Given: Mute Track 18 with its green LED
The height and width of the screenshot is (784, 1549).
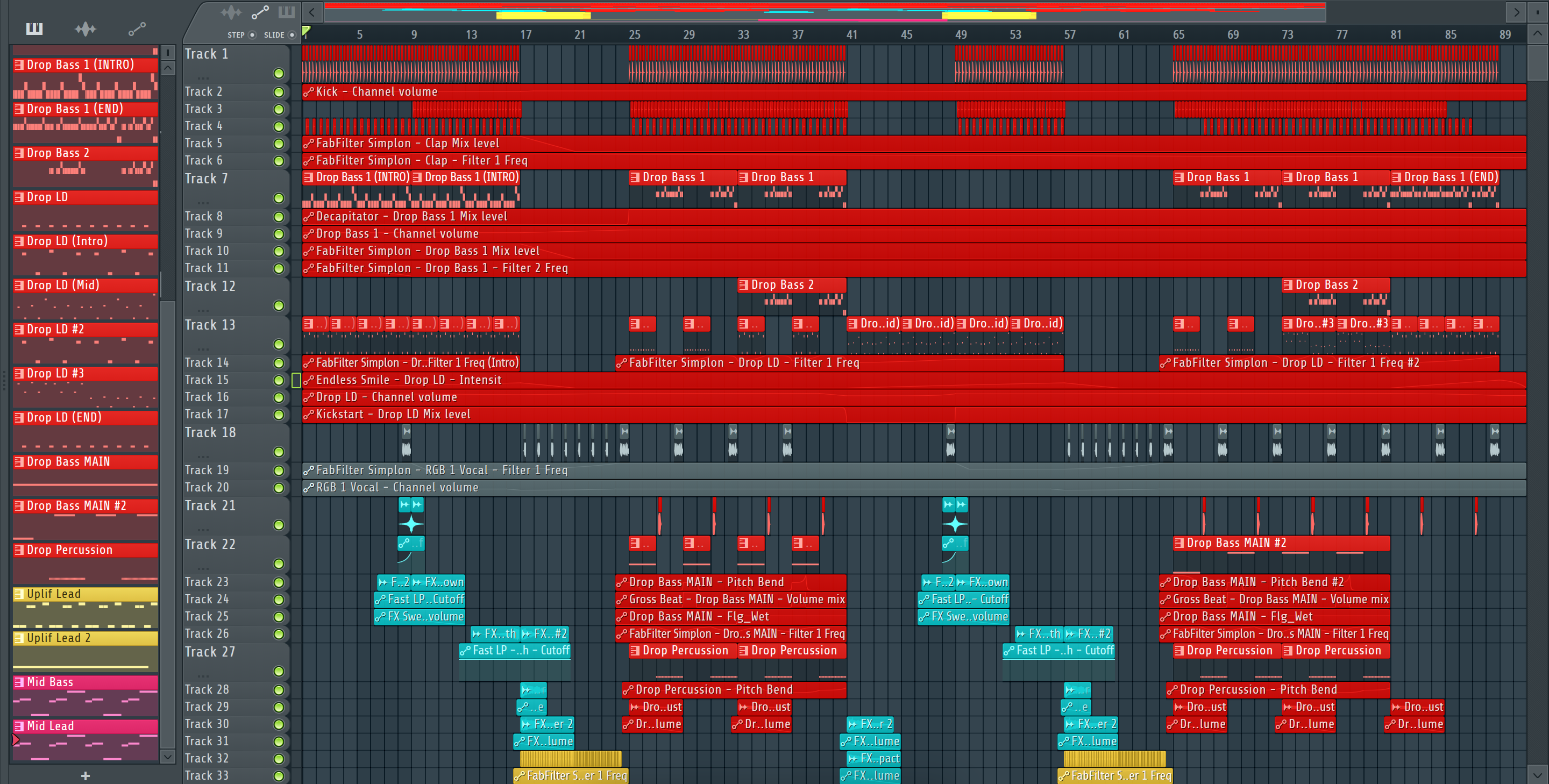Looking at the screenshot, I should point(279,452).
